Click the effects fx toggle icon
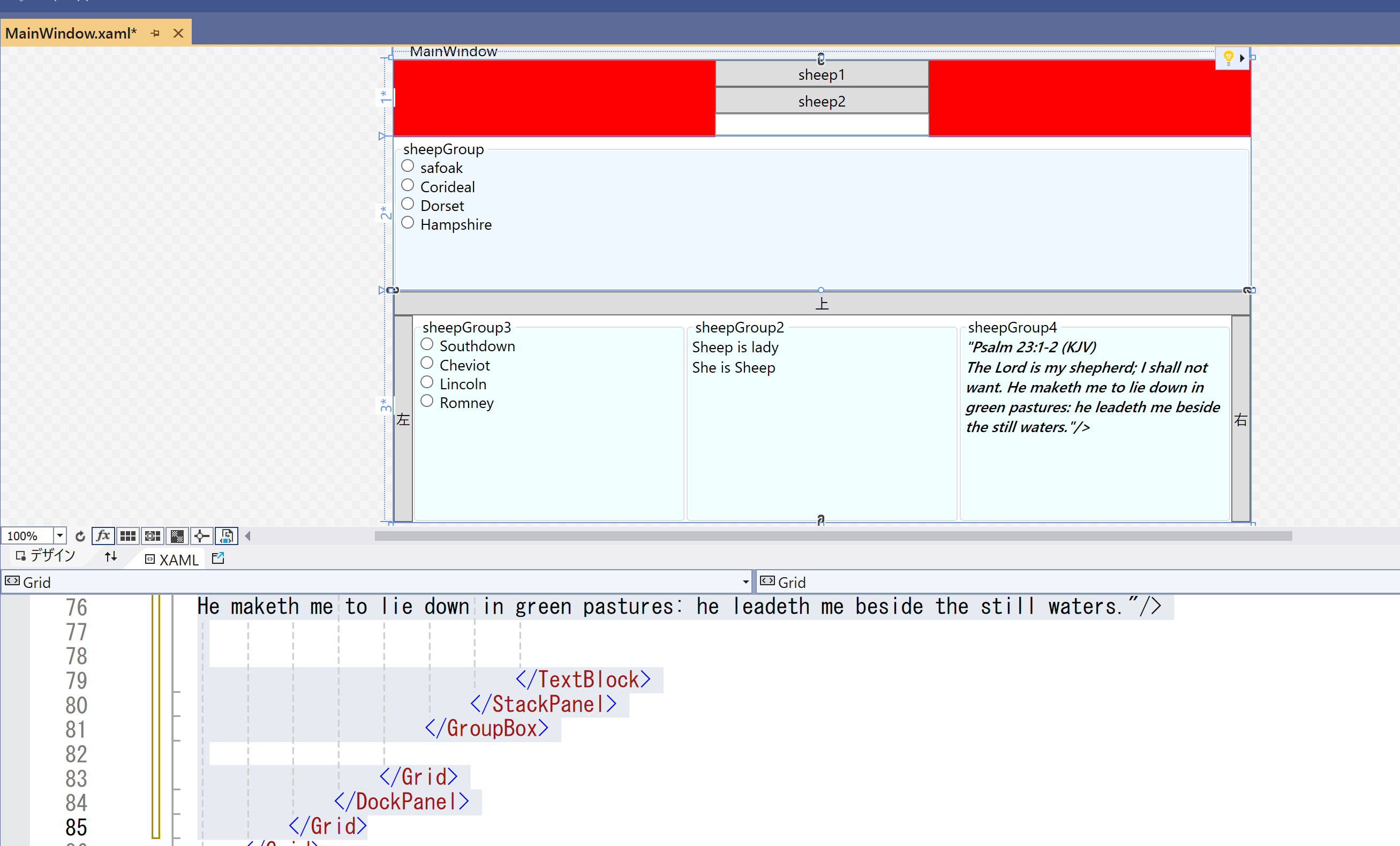This screenshot has width=1400, height=846. (103, 536)
